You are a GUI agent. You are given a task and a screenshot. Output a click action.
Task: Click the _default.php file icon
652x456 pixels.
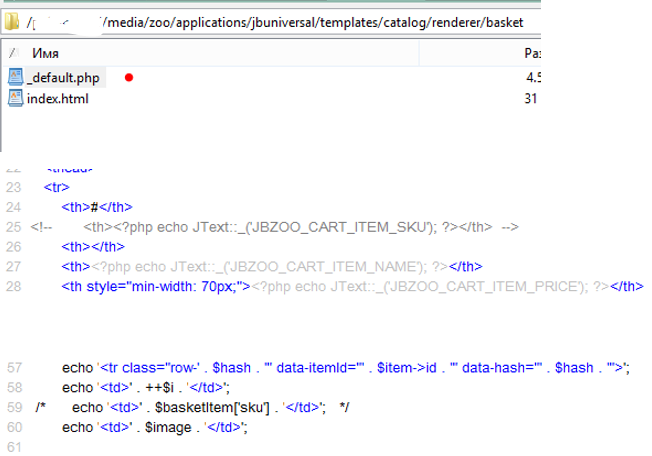16,77
